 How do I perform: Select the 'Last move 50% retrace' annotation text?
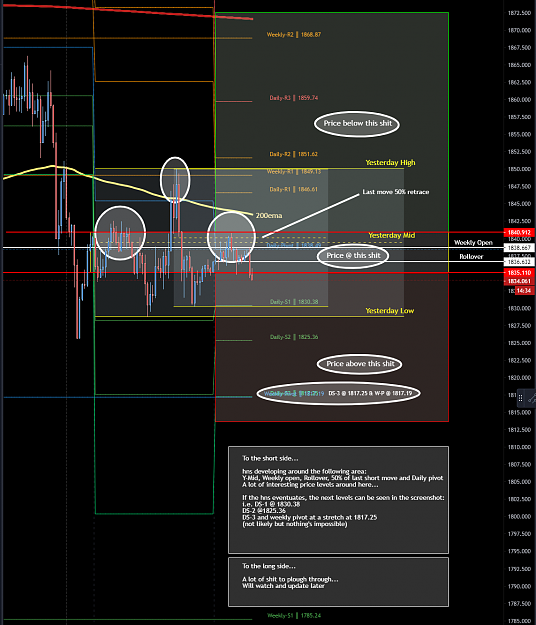click(x=396, y=192)
